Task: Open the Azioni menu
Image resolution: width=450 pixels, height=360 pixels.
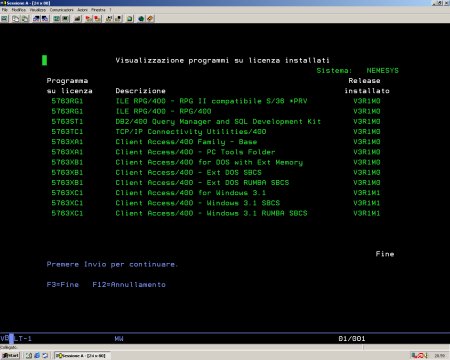Action: tap(82, 10)
